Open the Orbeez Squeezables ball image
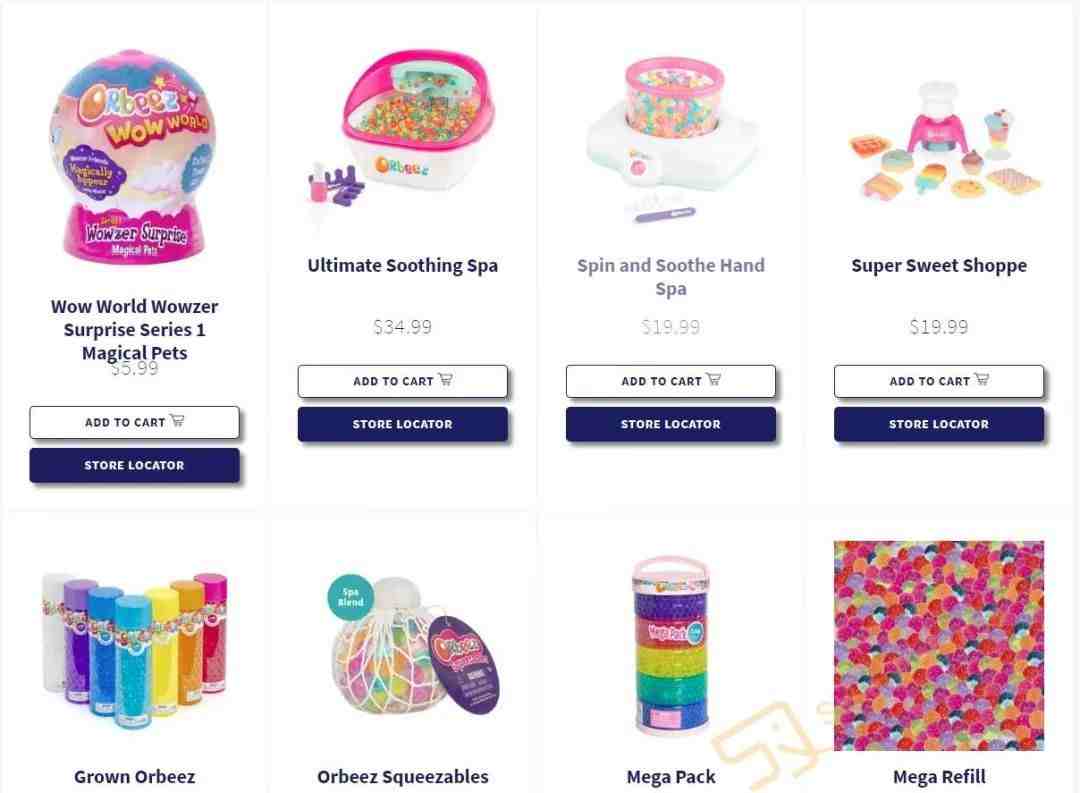Screen dimensions: 1080x793 pos(413,646)
